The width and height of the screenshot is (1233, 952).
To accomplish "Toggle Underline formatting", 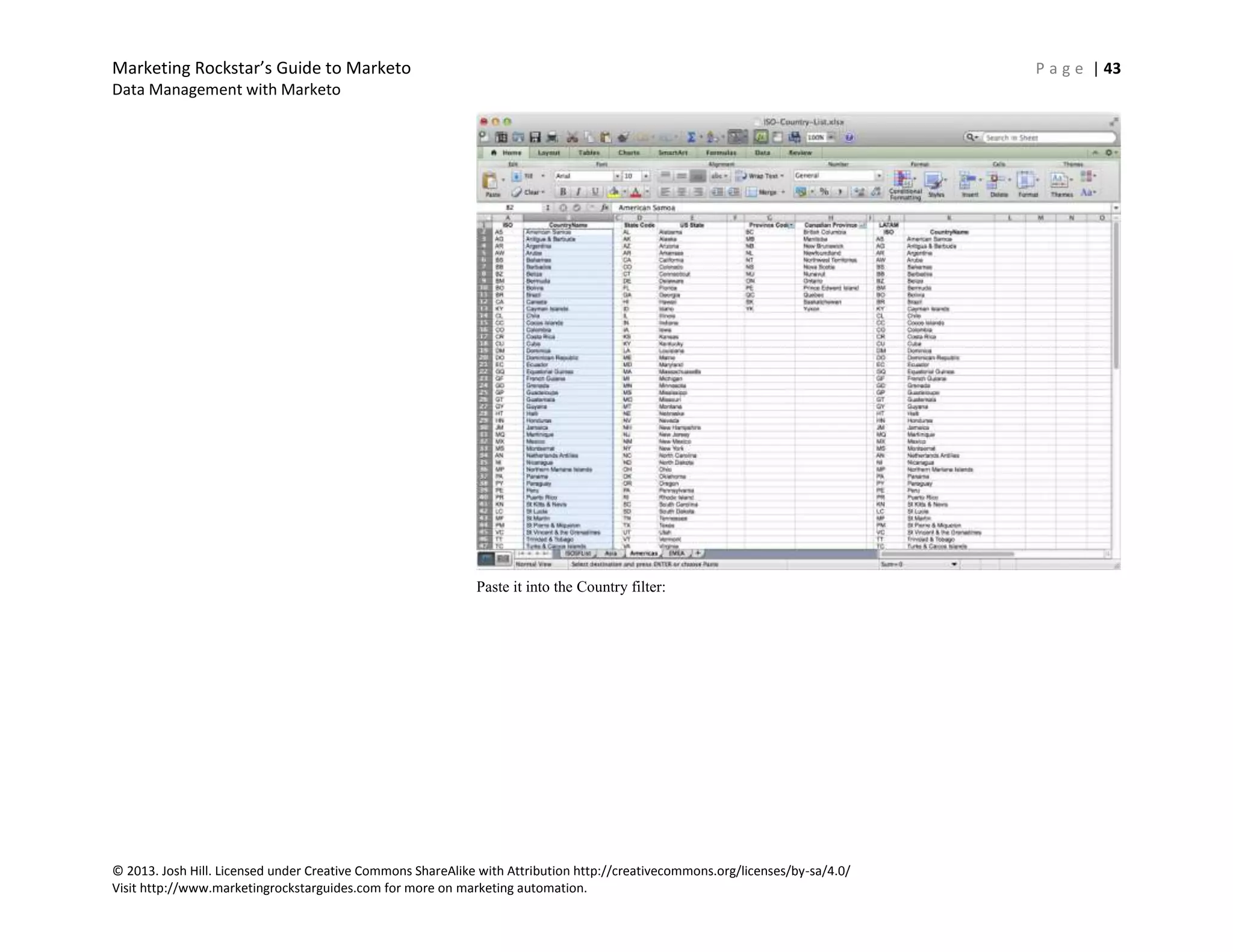I will point(595,191).
